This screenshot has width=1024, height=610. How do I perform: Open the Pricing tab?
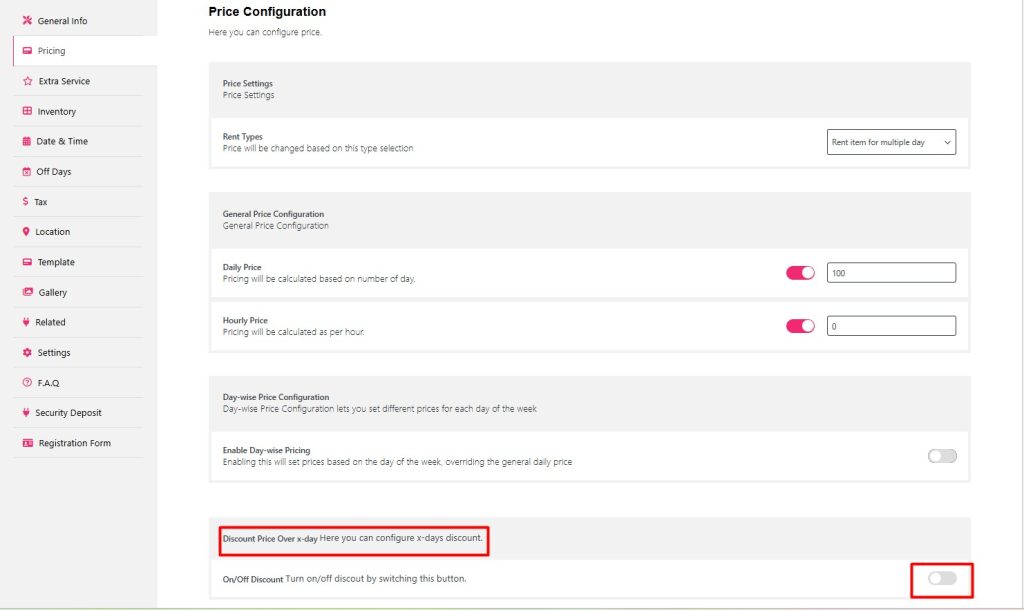click(x=51, y=51)
